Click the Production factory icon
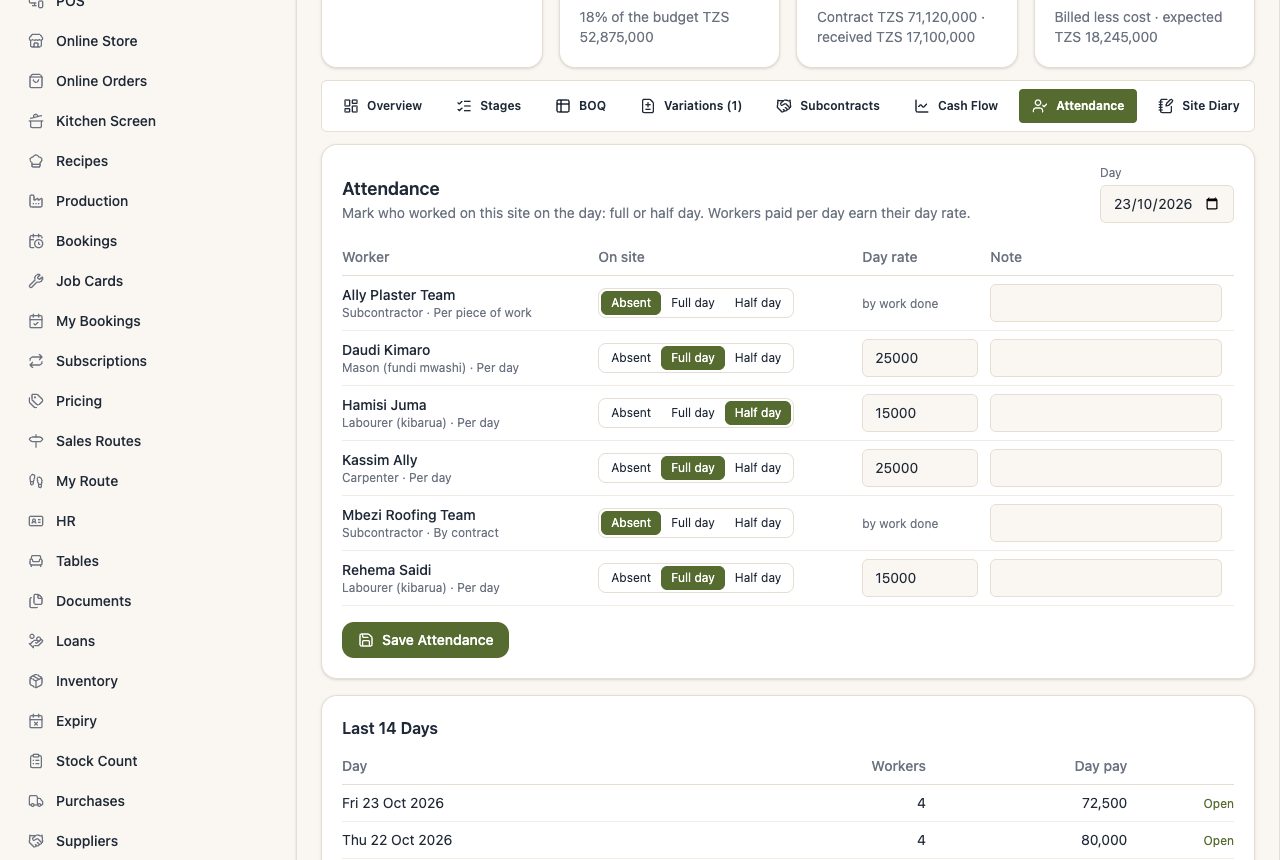The image size is (1280, 860). pyautogui.click(x=36, y=201)
